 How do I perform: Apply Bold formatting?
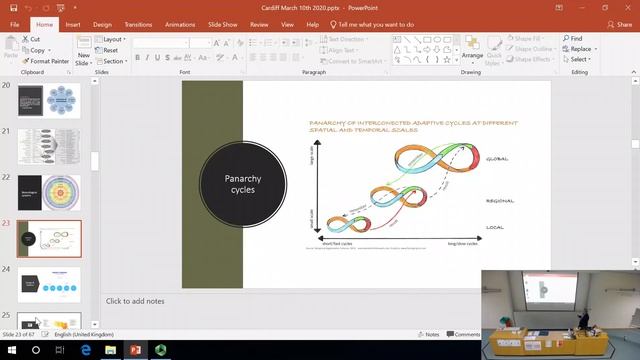[138, 58]
